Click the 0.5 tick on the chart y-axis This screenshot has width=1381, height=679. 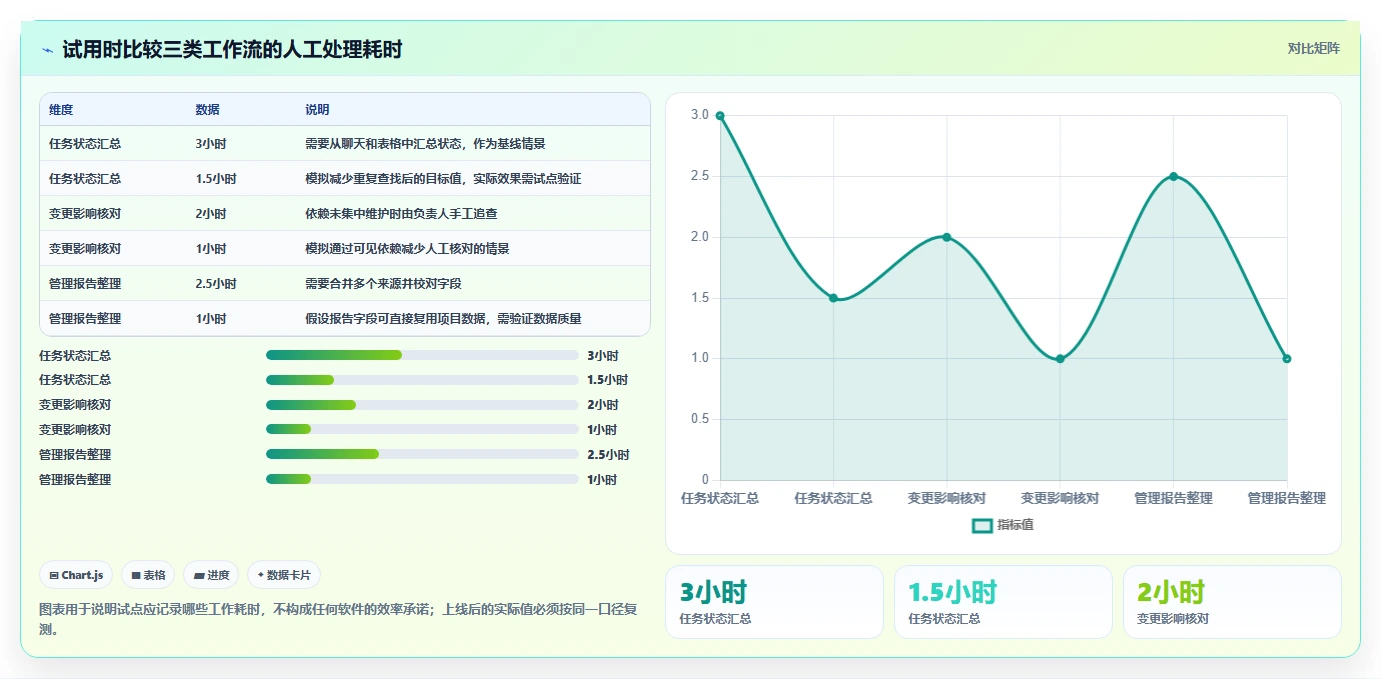pyautogui.click(x=700, y=419)
